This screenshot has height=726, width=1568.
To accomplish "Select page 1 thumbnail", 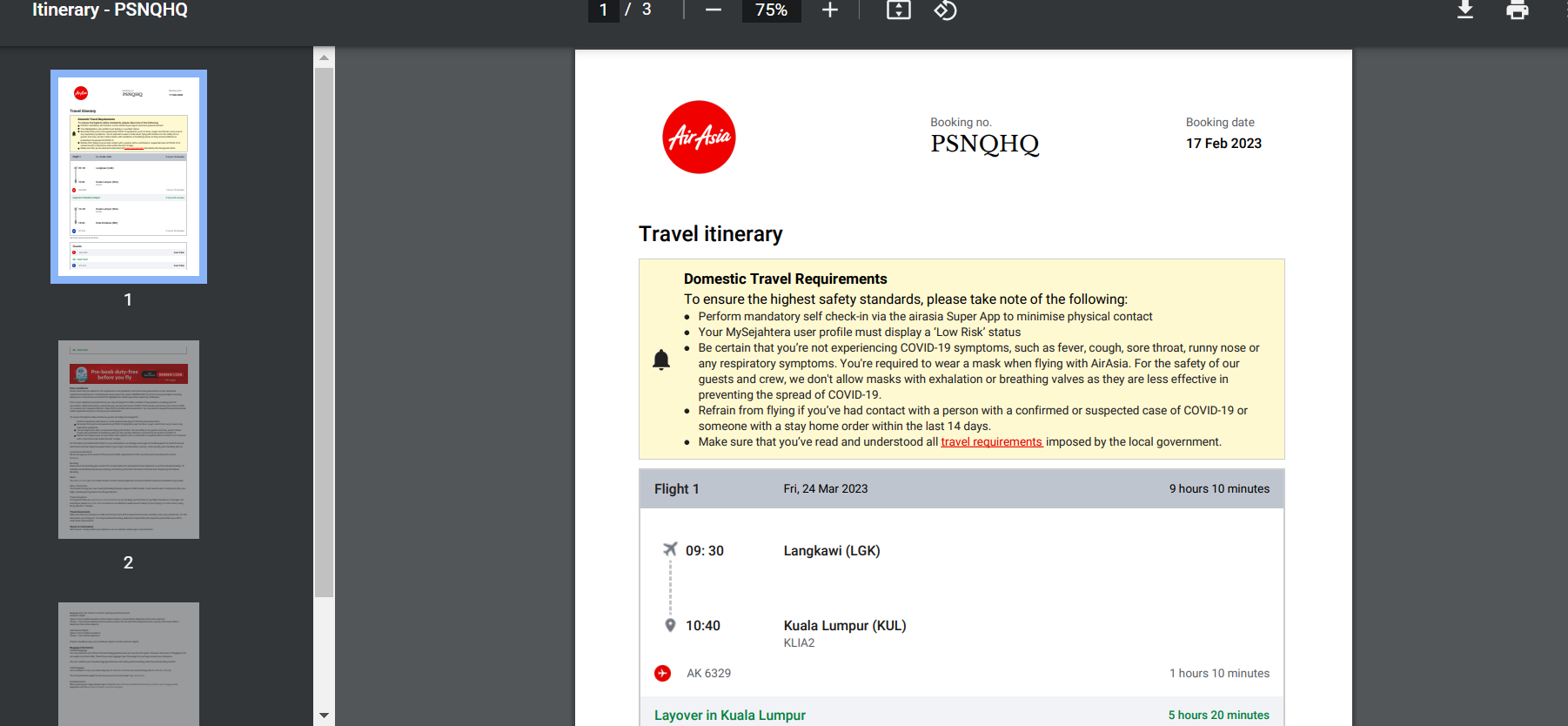I will [129, 177].
